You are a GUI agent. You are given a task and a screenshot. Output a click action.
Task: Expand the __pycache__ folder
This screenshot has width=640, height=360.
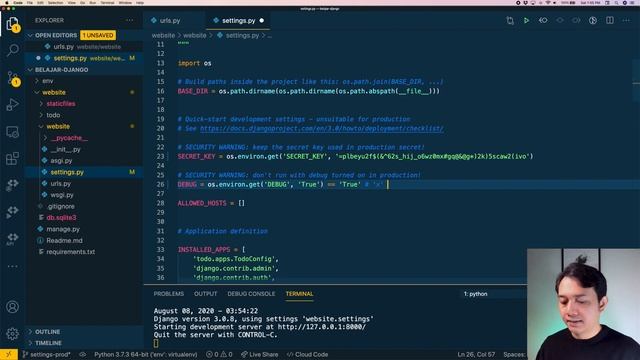84,138
